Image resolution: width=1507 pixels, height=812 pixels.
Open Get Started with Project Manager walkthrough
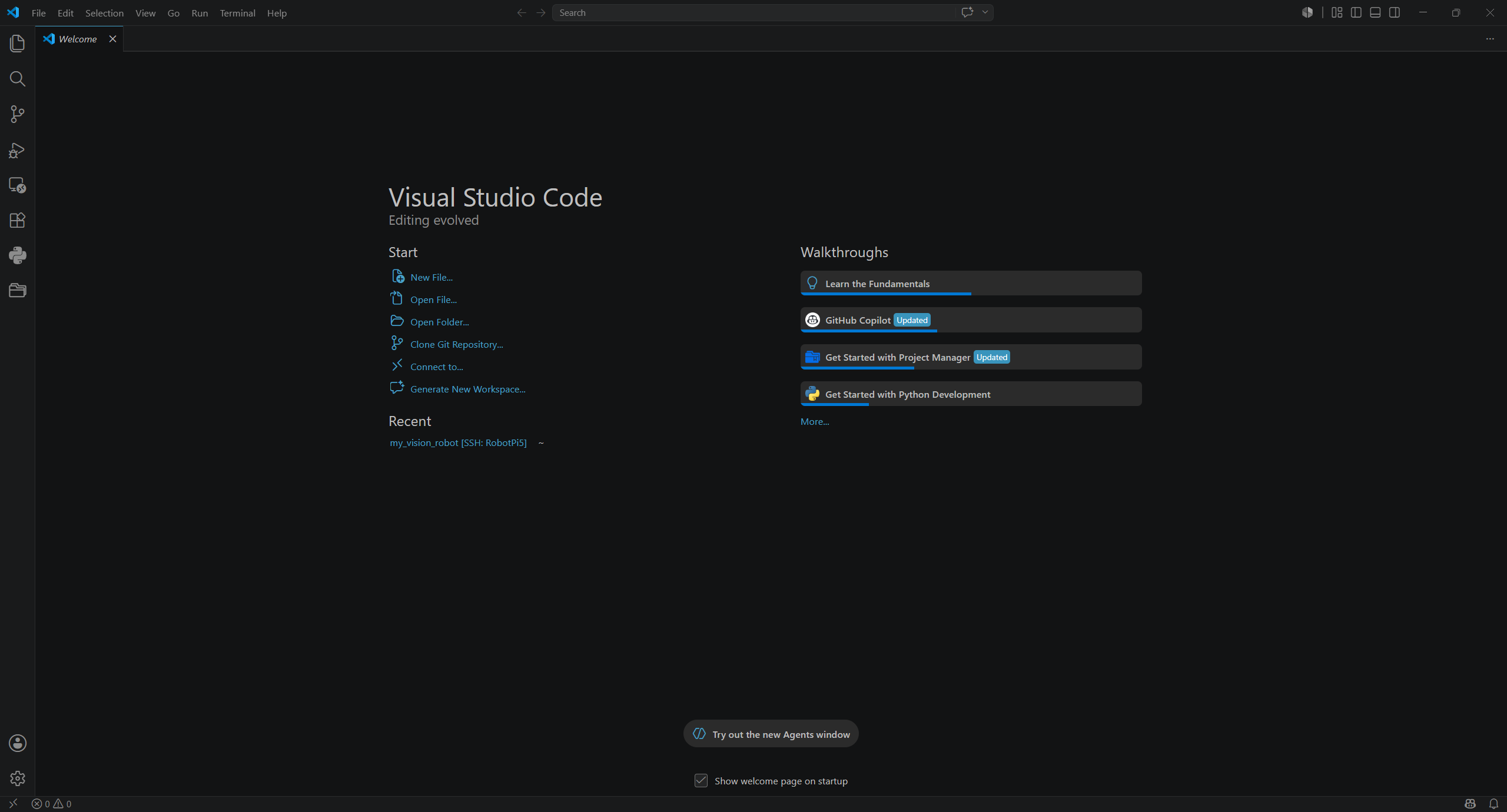pos(971,357)
